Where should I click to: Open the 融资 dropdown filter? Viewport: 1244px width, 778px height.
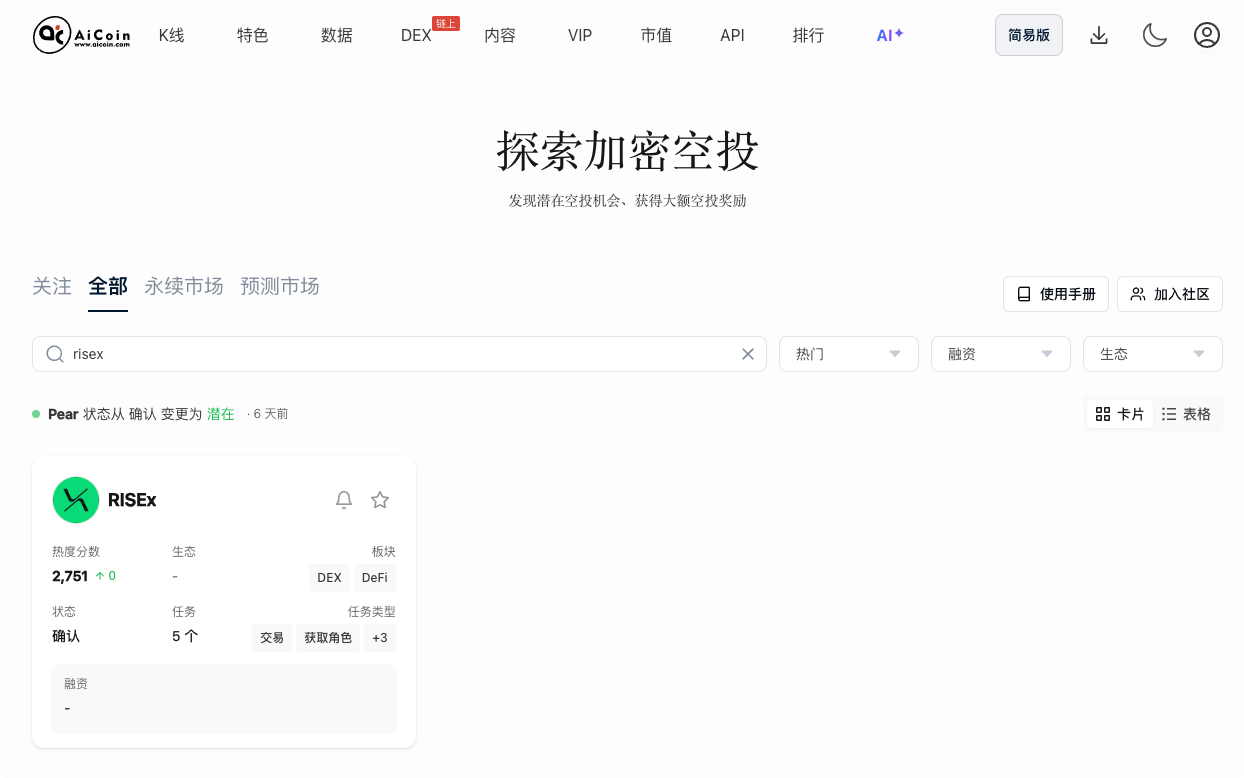1001,354
